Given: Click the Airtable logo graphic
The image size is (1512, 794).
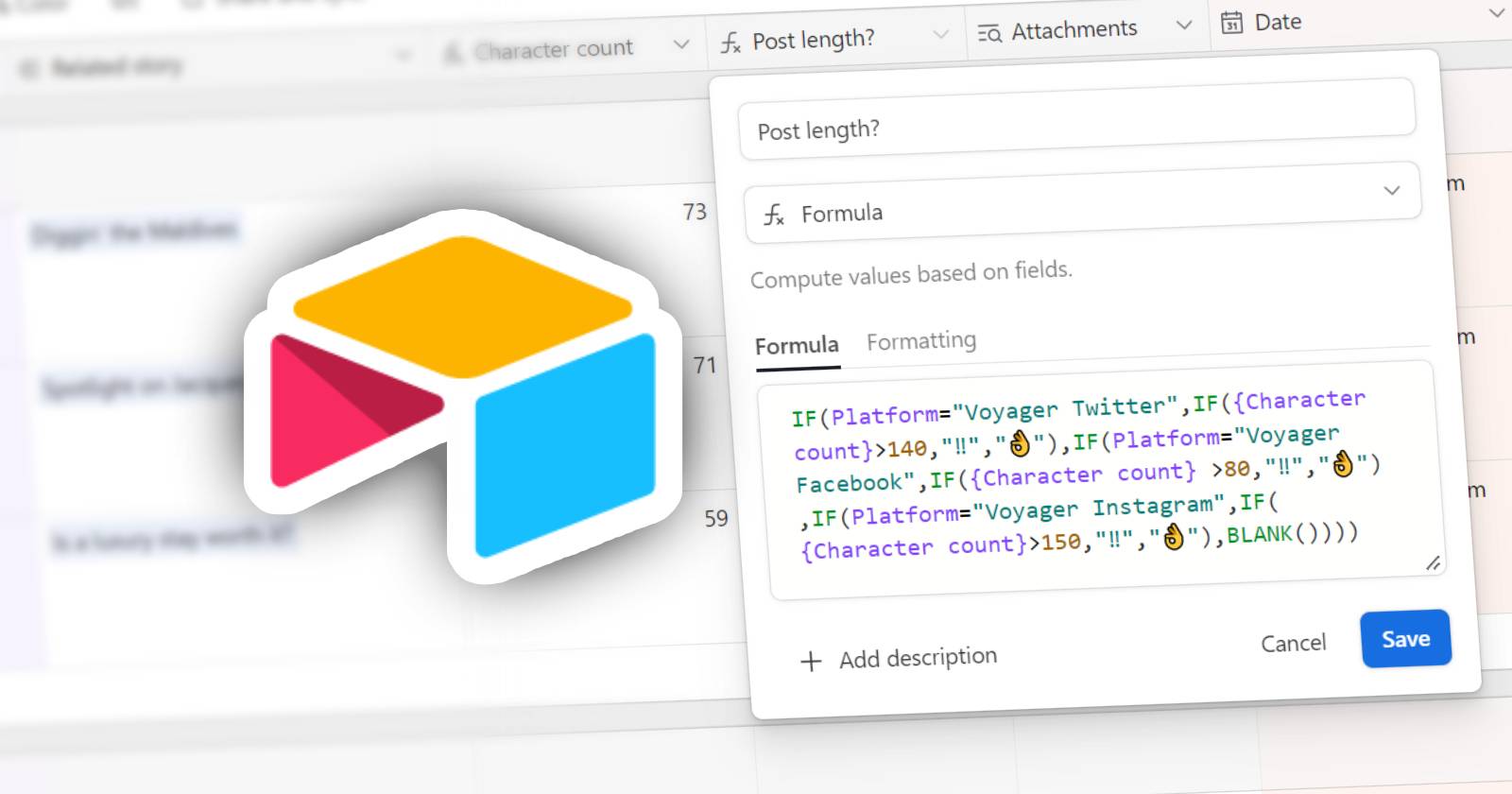Looking at the screenshot, I should point(463,395).
